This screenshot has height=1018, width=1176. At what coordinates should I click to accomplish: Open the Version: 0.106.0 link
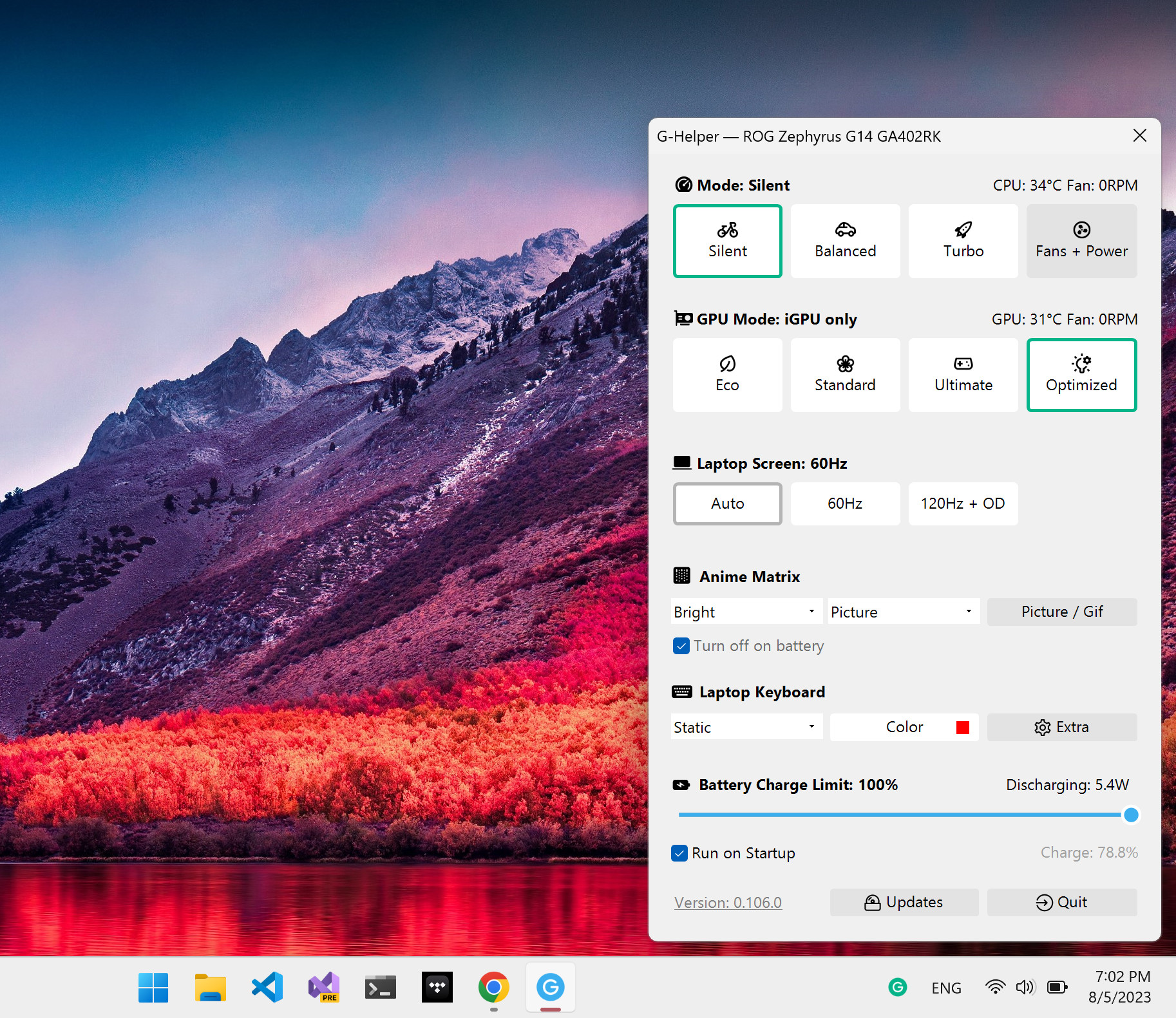[x=728, y=903]
